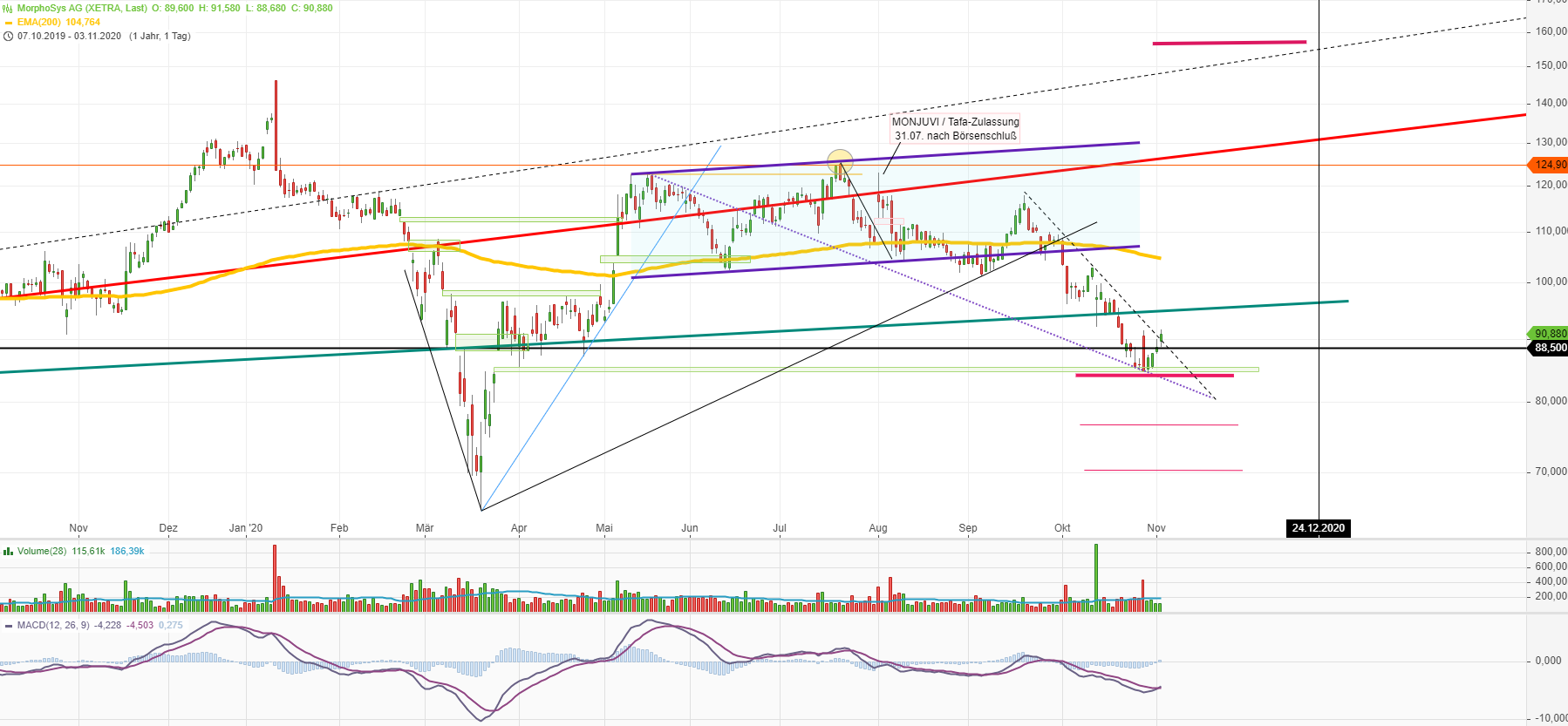
Task: Click the 24.12.2020 date marker on the time axis
Action: pyautogui.click(x=1319, y=528)
